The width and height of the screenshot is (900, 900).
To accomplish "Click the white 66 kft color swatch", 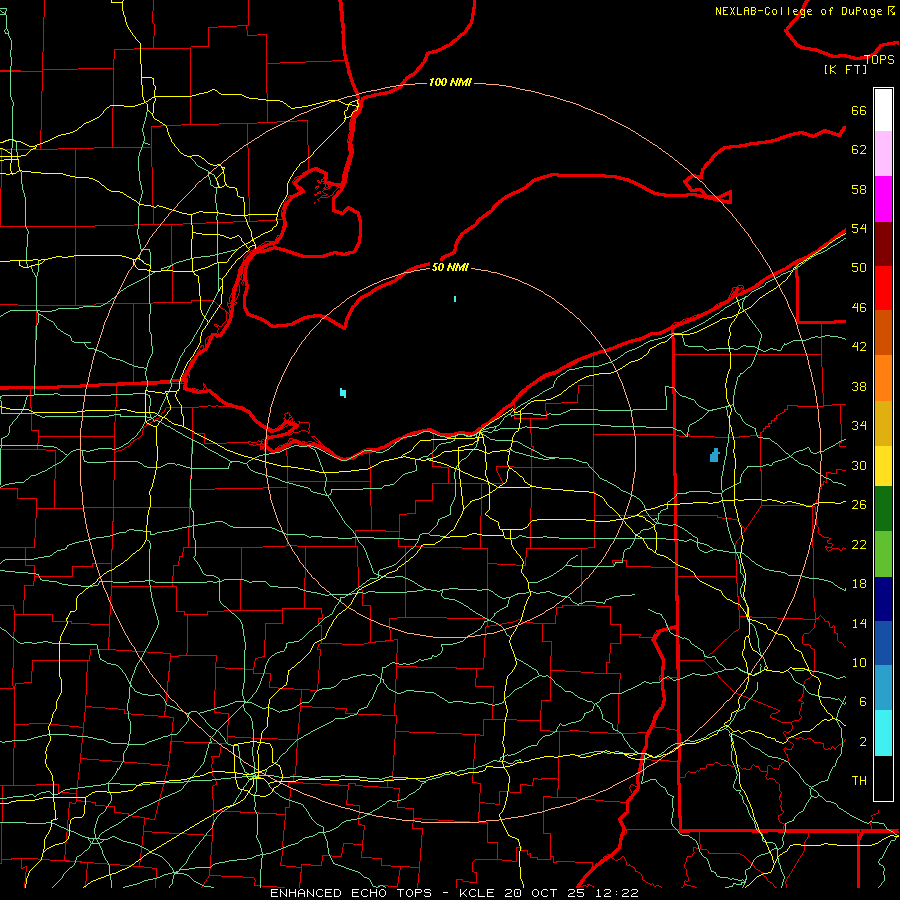I will click(x=883, y=110).
